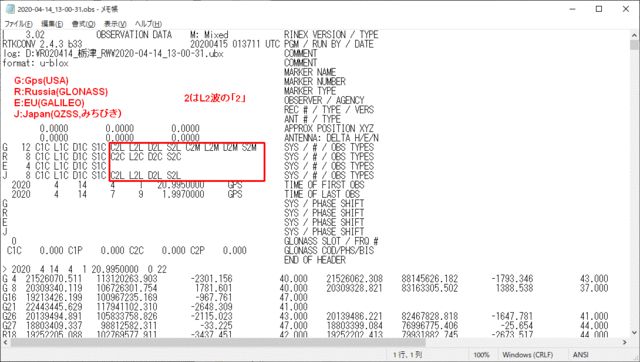Image resolution: width=640 pixels, height=362 pixels.
Task: Place the cursor on the RINEX VERSION / TYPE line
Action: 331,35
